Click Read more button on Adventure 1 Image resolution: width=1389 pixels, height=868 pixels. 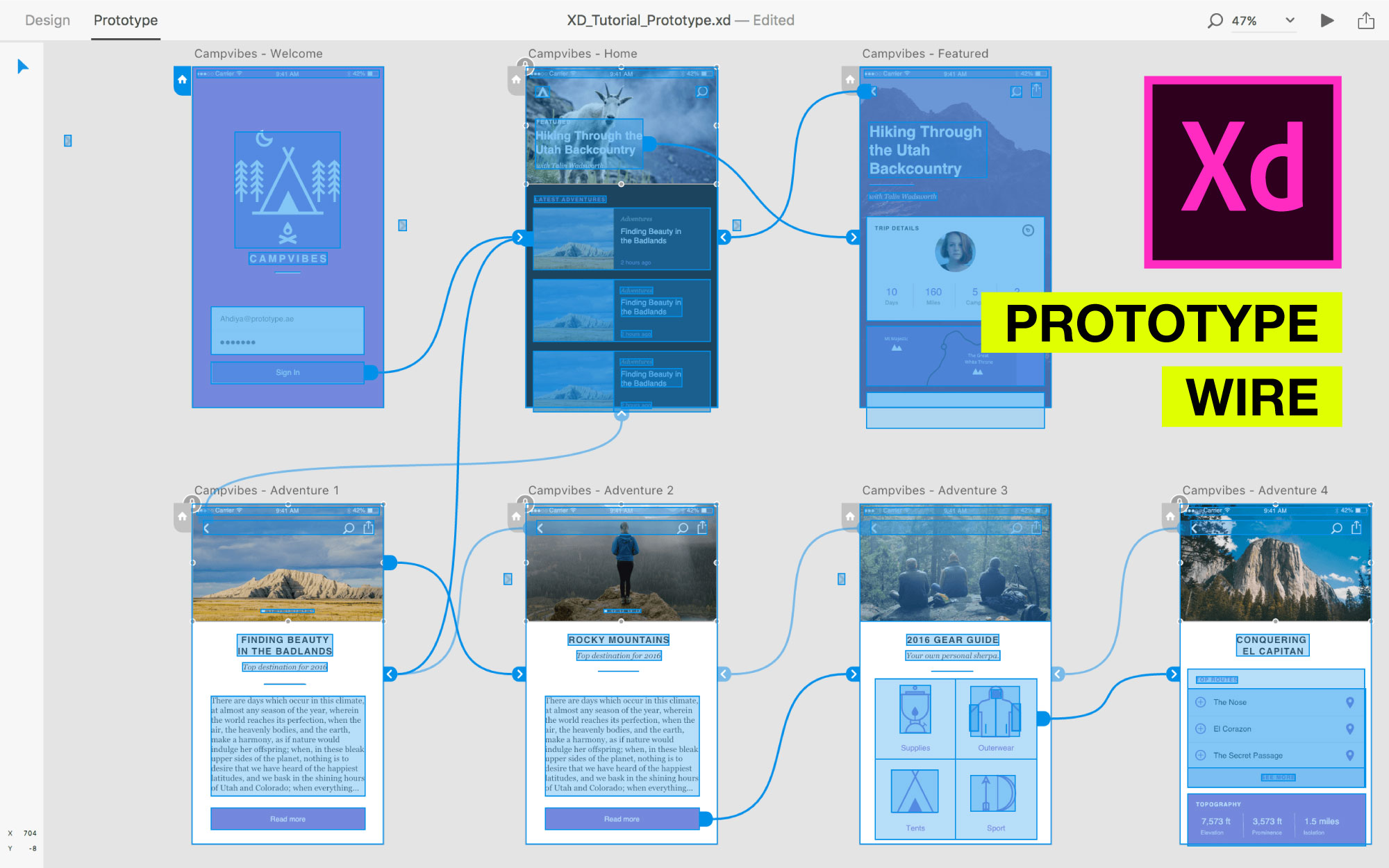point(288,819)
